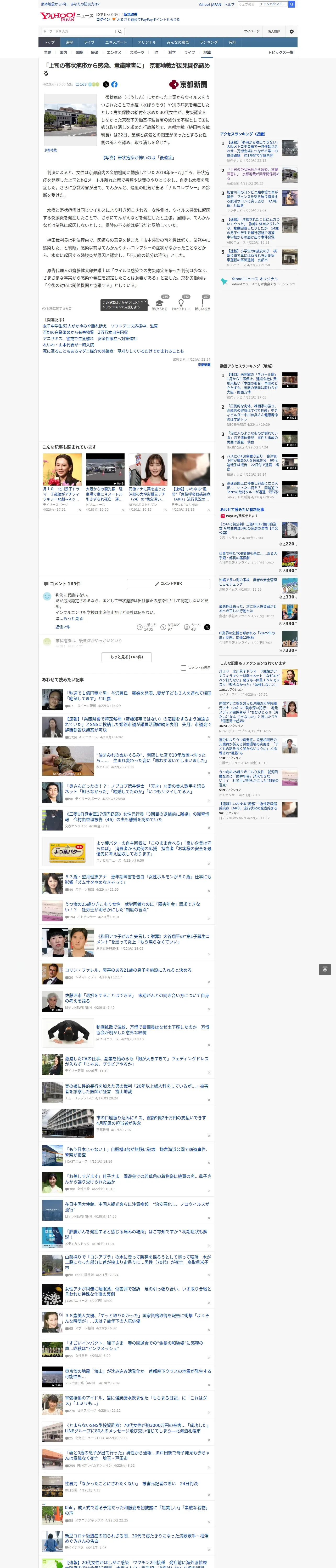Click コメントを書く button
The height and width of the screenshot is (1568, 336).
[168, 584]
